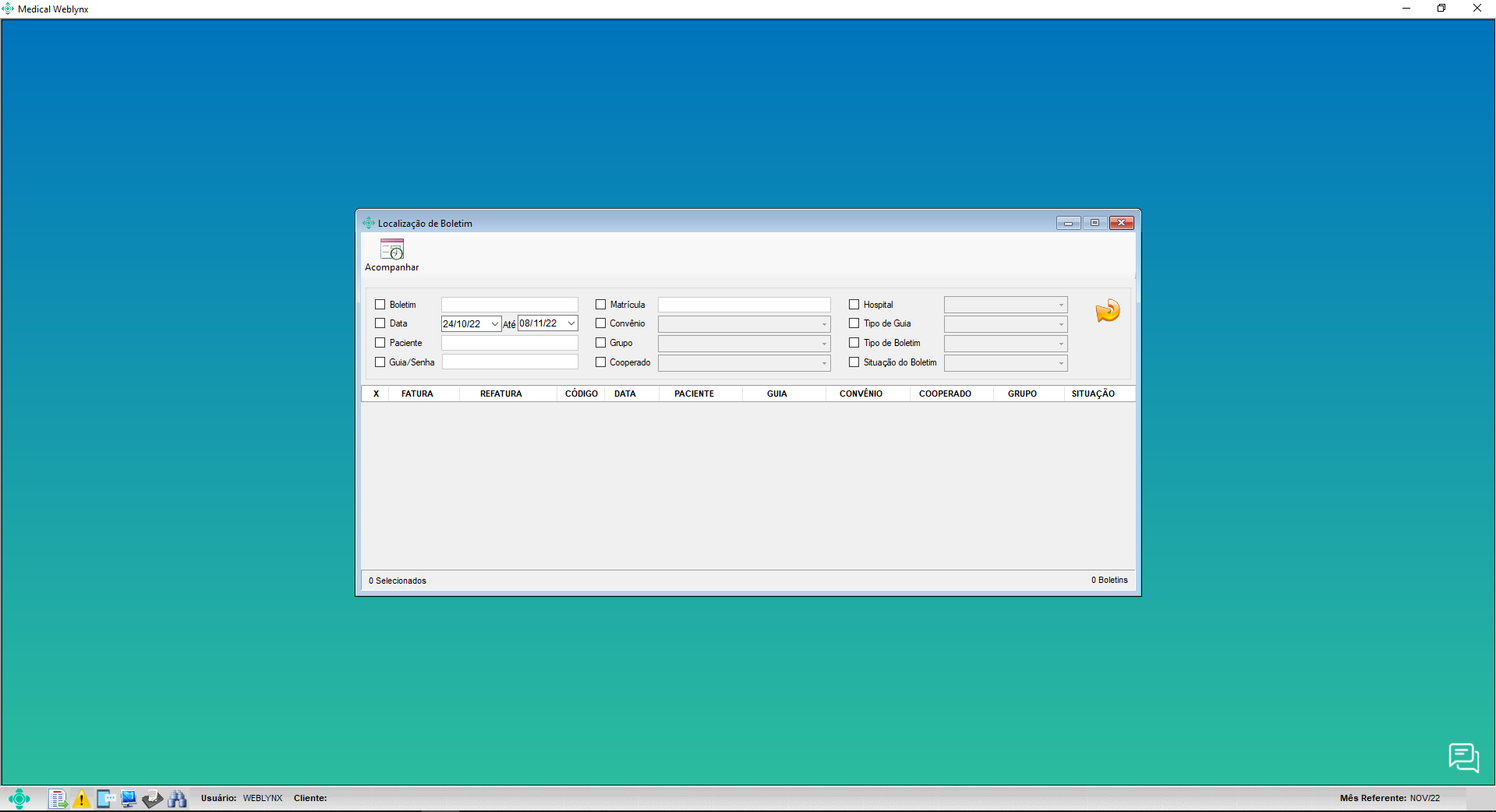Open the chat bubble icon
Image resolution: width=1496 pixels, height=812 pixels.
[1463, 757]
